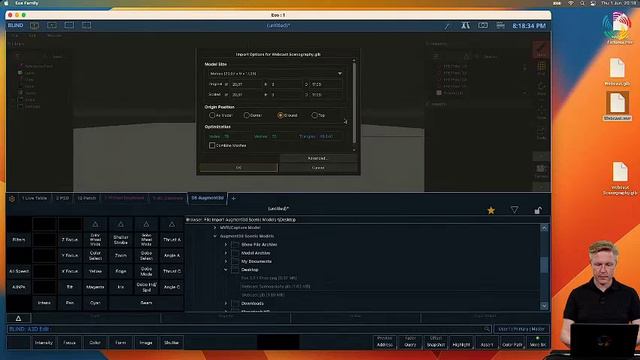
Task: Click the Shutter parameter category button
Action: (x=171, y=343)
